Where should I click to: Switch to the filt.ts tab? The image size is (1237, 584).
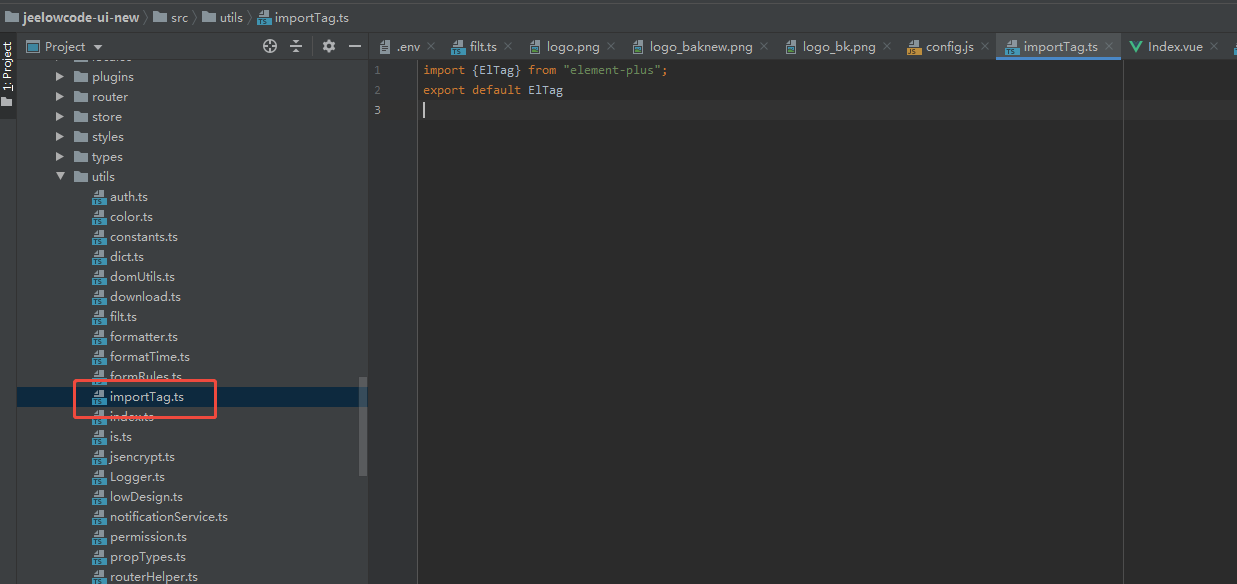tap(482, 47)
